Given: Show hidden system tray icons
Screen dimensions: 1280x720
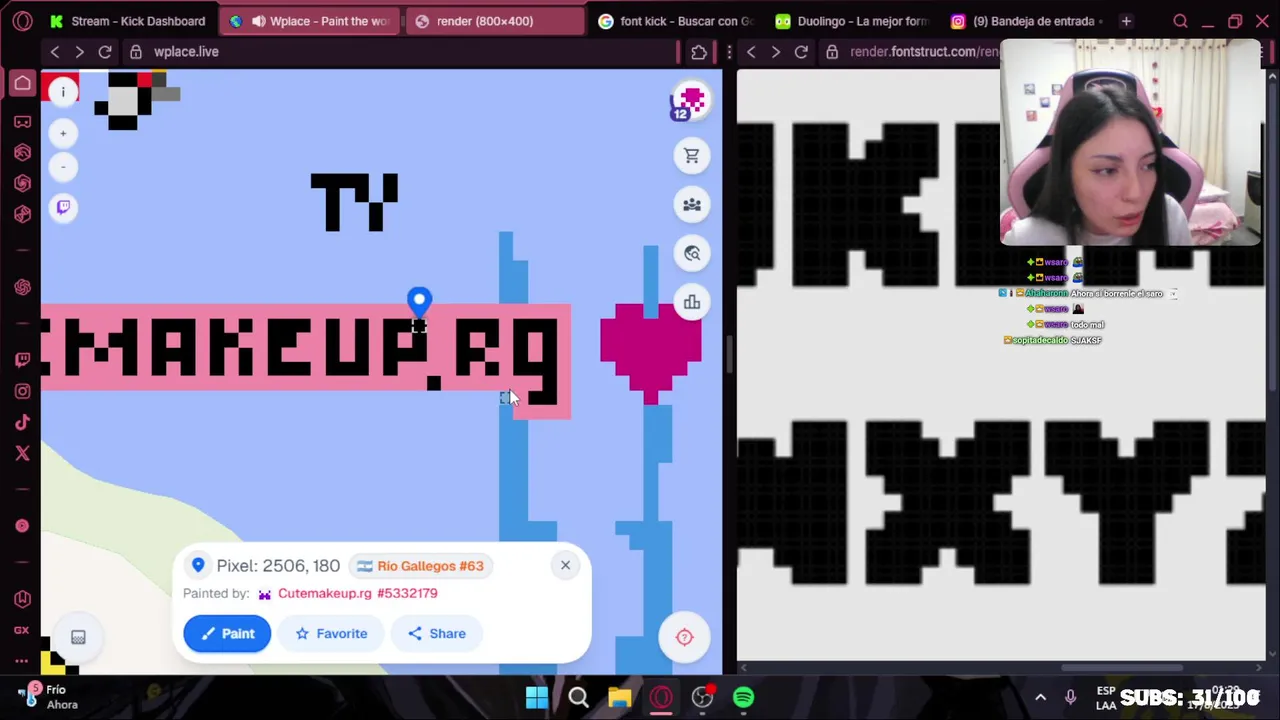Looking at the screenshot, I should (x=1040, y=697).
